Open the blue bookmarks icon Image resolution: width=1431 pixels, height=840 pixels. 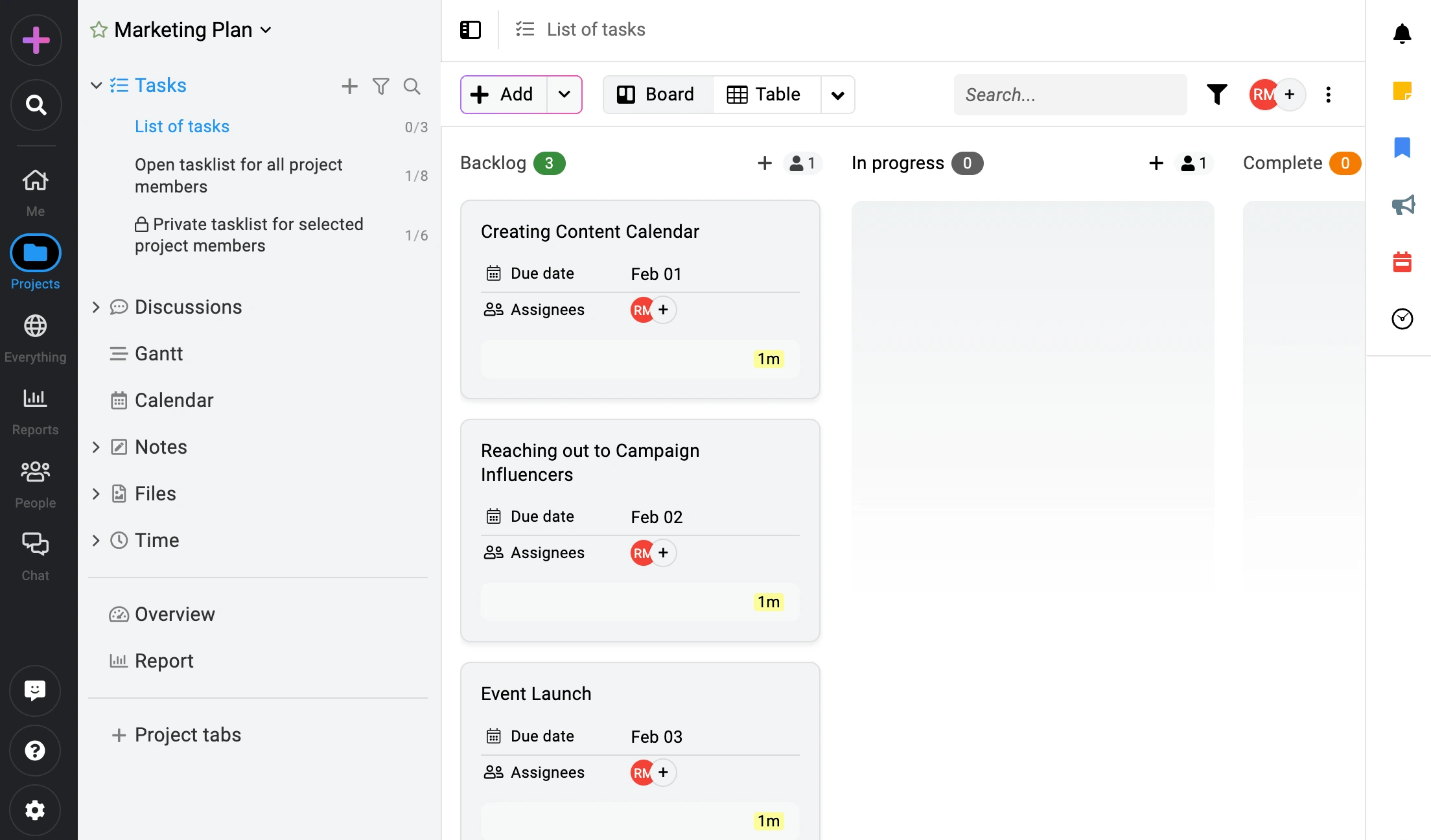tap(1402, 148)
